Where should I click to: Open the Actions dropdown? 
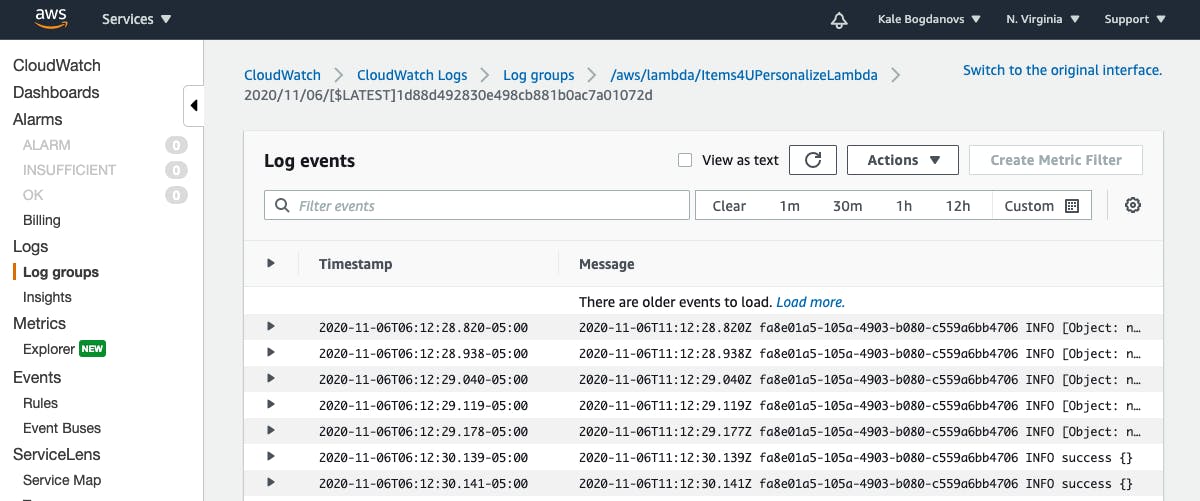[903, 160]
